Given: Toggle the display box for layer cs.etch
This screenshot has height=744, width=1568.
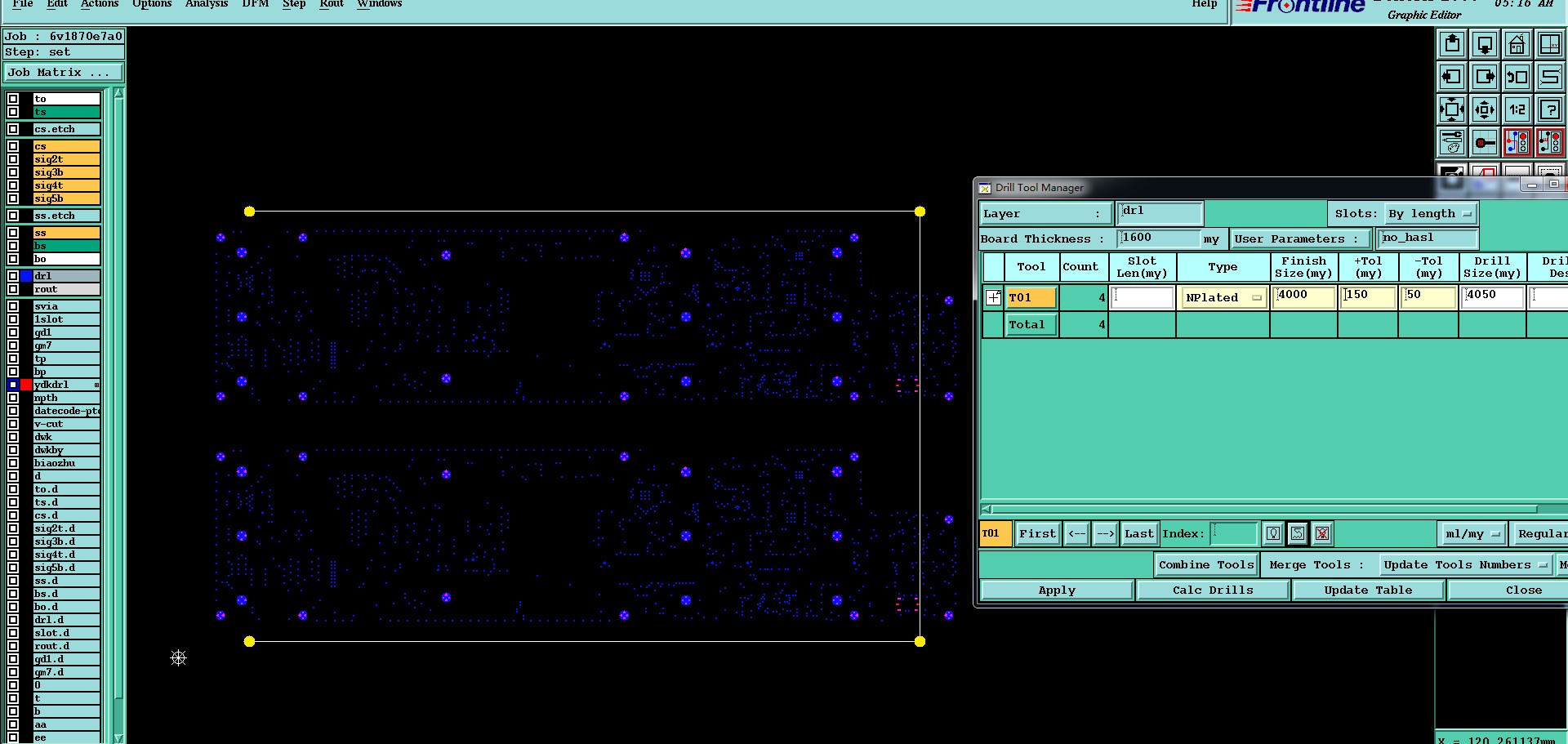Looking at the screenshot, I should 13,129.
